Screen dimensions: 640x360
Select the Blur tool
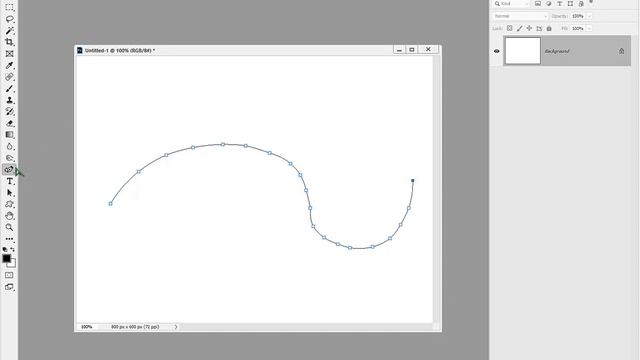tap(9, 146)
